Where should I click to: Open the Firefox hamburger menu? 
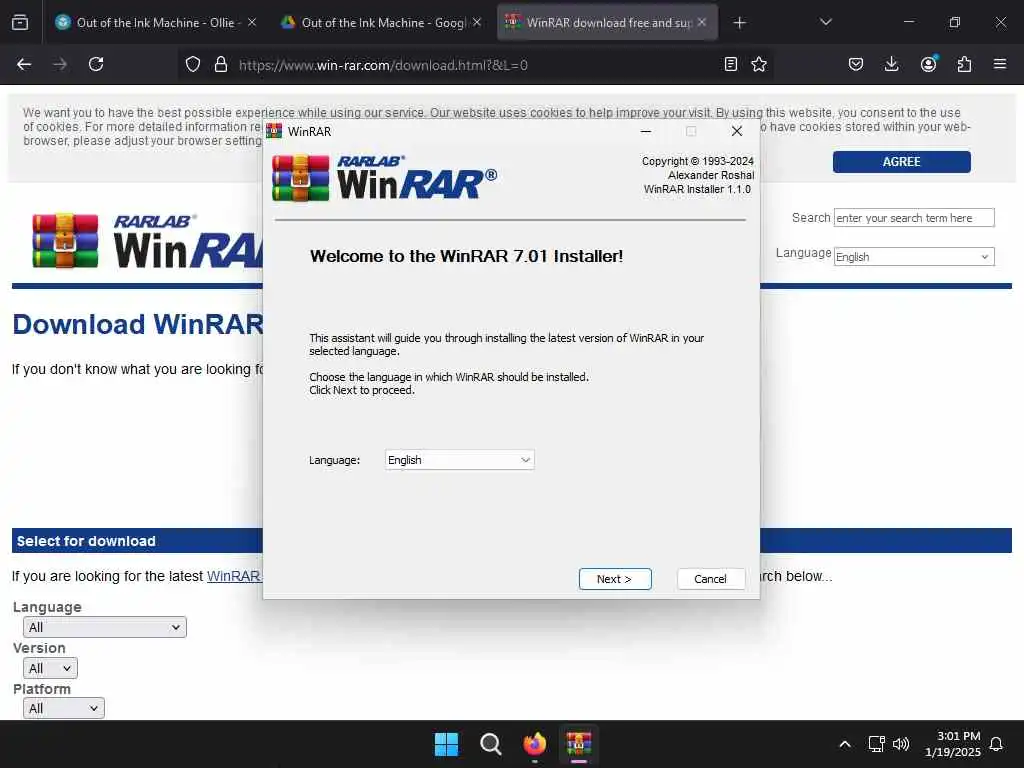(1000, 64)
